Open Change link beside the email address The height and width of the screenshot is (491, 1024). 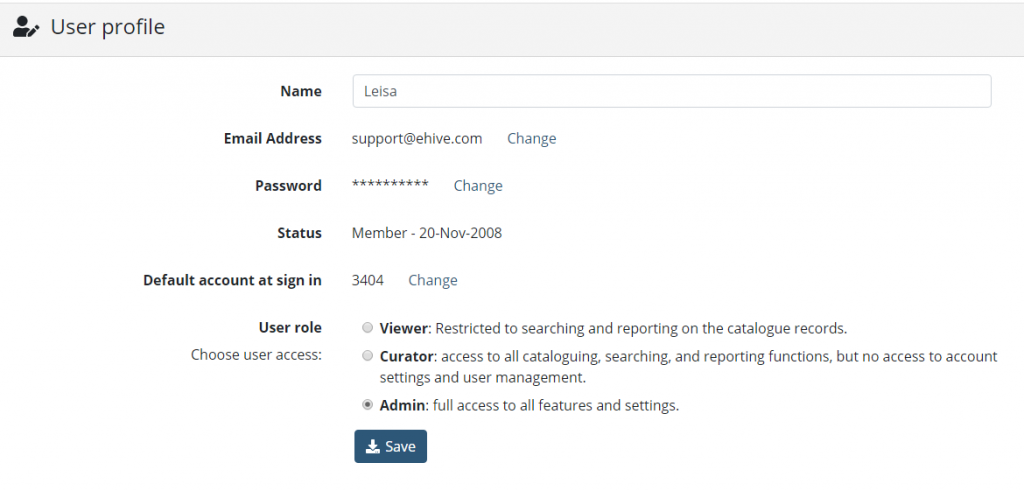532,138
